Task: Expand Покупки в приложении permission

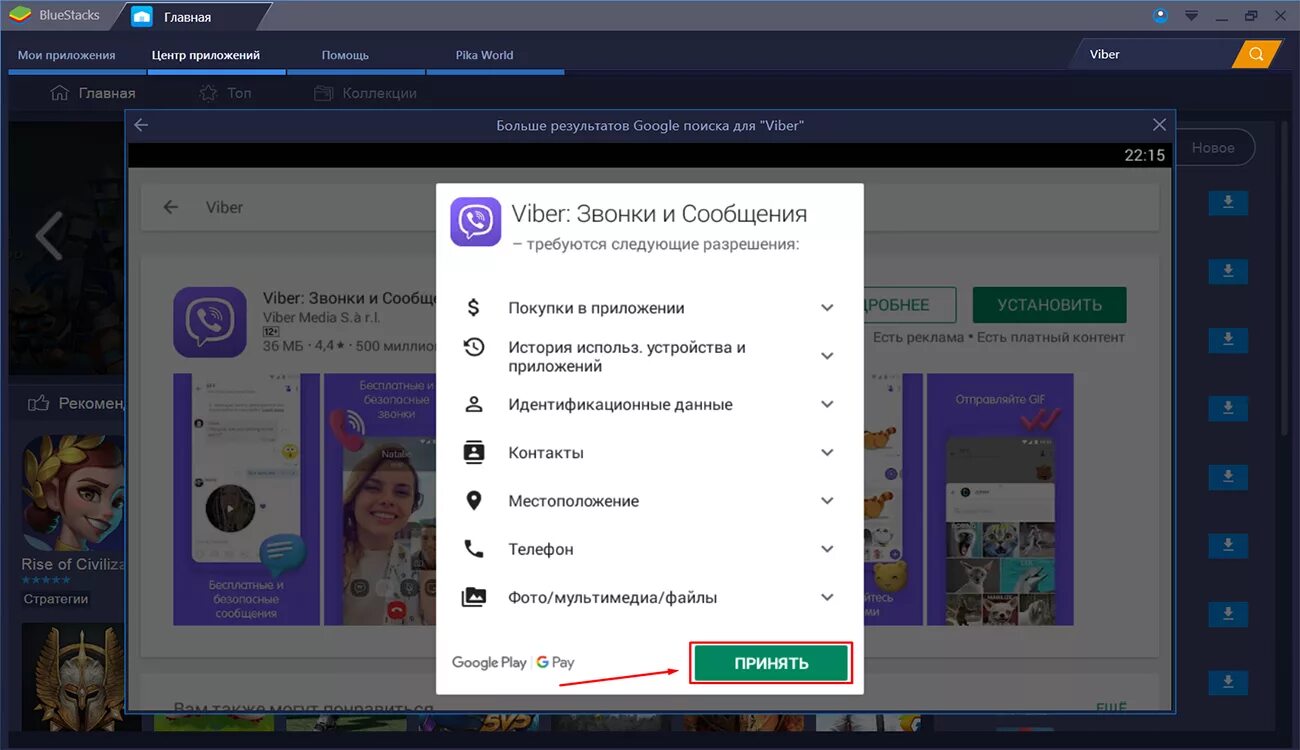Action: coord(827,308)
